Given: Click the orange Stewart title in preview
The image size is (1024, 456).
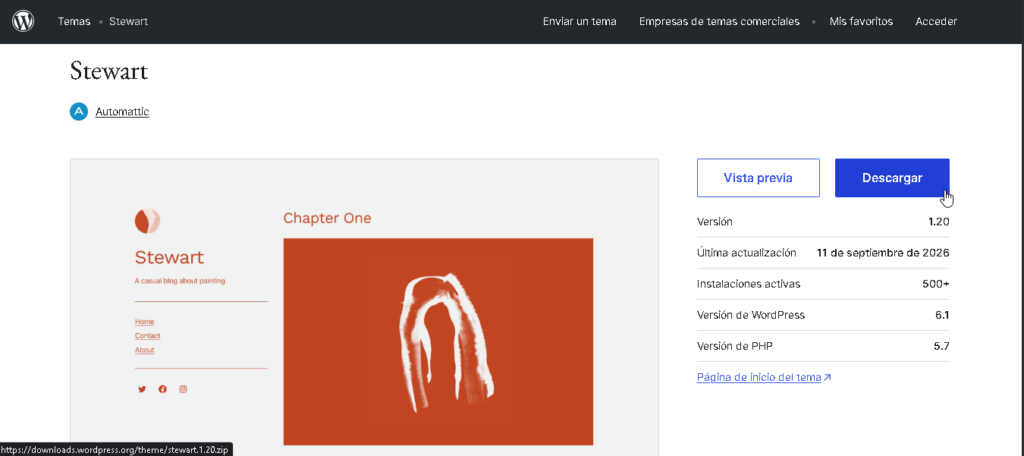Looking at the screenshot, I should (x=169, y=257).
